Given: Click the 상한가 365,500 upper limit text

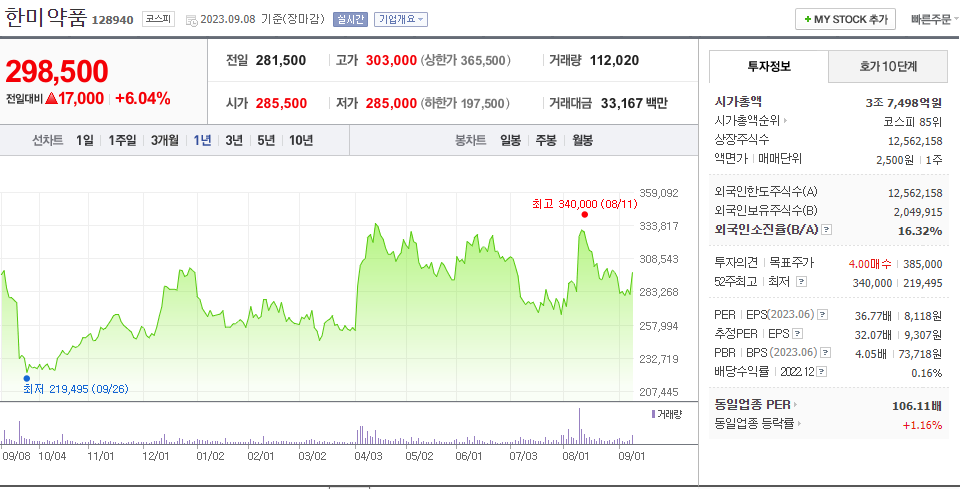Looking at the screenshot, I should tap(466, 61).
